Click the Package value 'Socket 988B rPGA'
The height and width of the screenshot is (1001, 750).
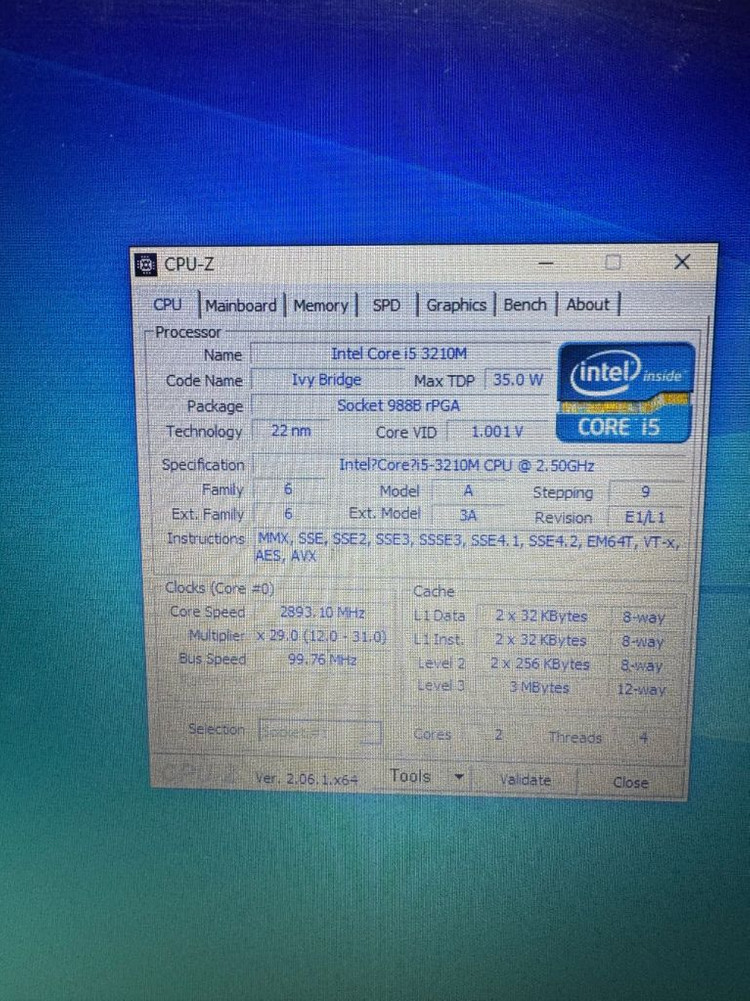(x=400, y=405)
